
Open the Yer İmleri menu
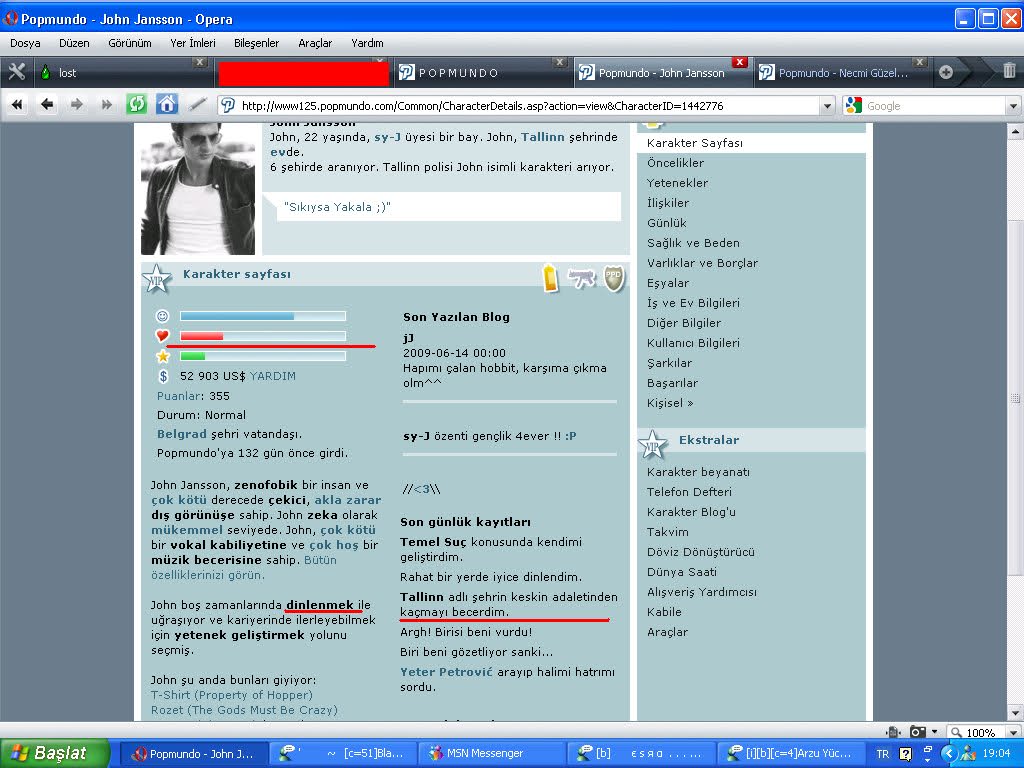(x=193, y=43)
